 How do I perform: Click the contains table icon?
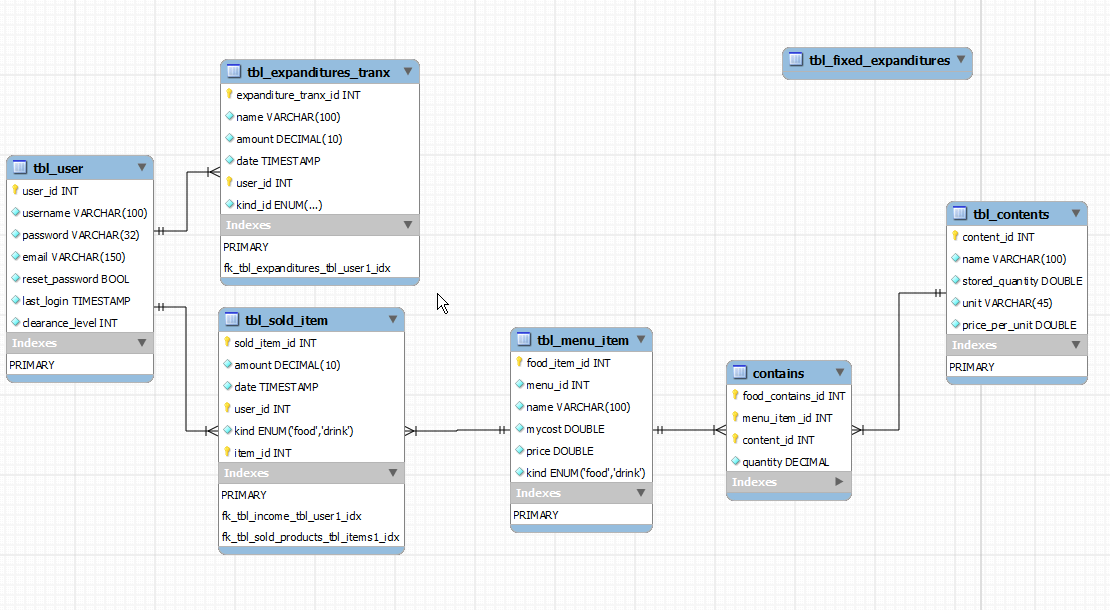coord(740,372)
